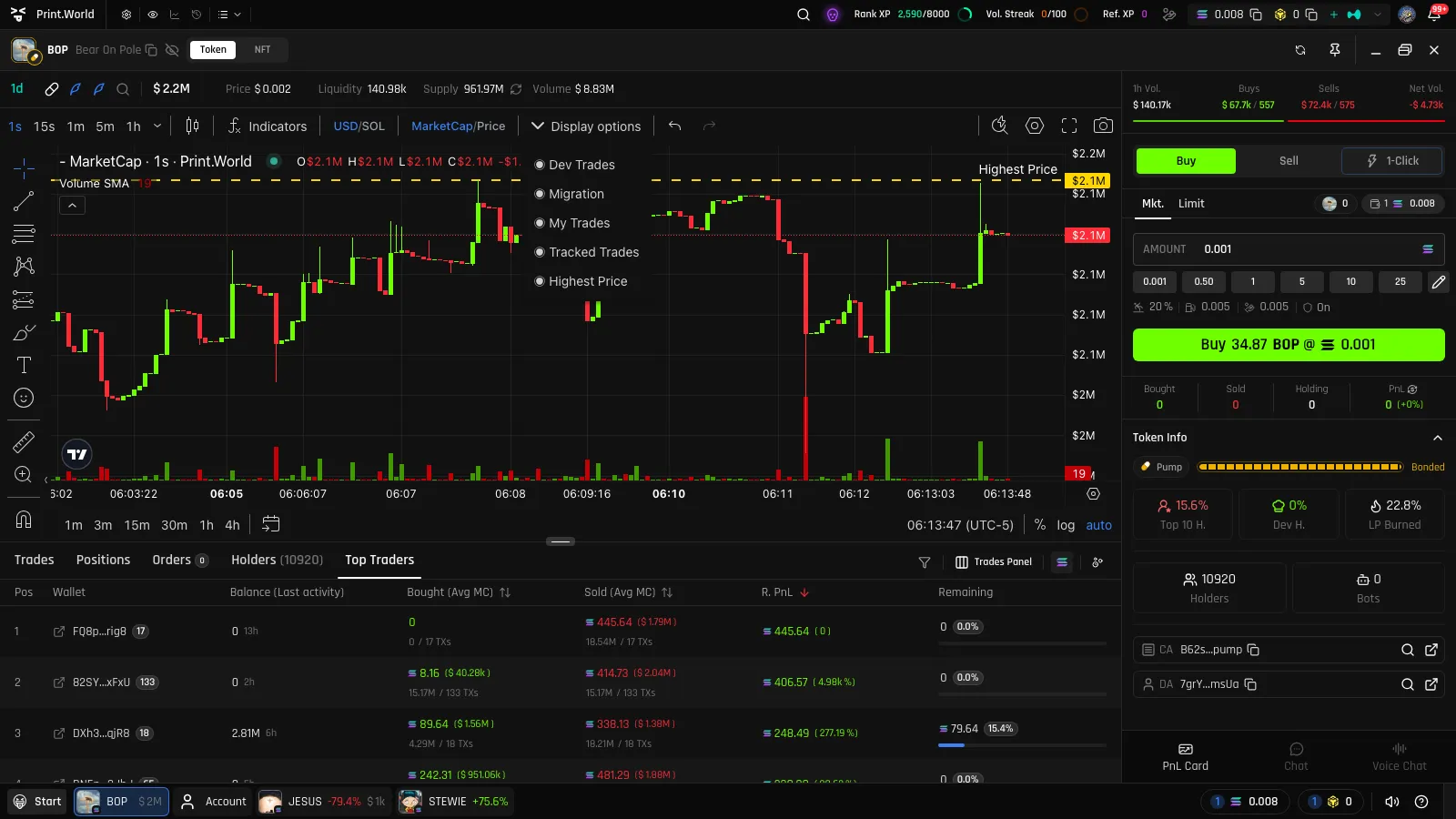Open the filter funnel in trades panel

coord(925,562)
